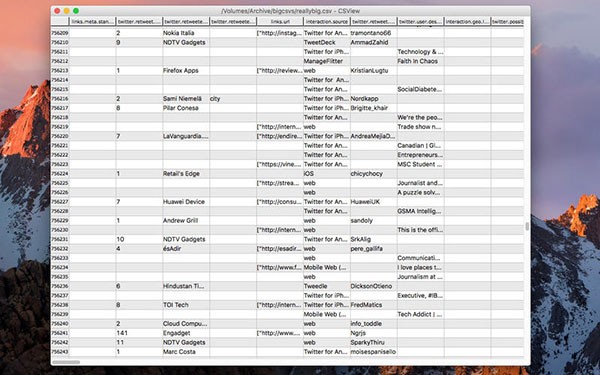Screen dimensions: 600x375
Task: Click the ManageFlitter cell
Action: (x=327, y=61)
